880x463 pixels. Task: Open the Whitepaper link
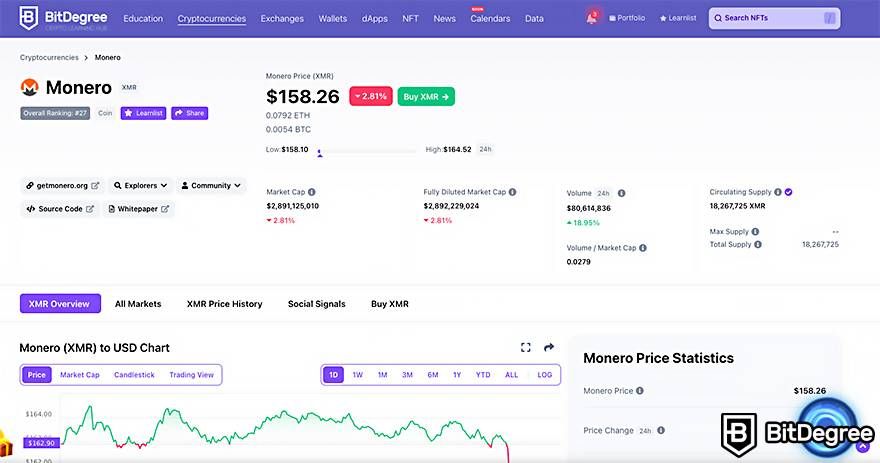tap(138, 209)
